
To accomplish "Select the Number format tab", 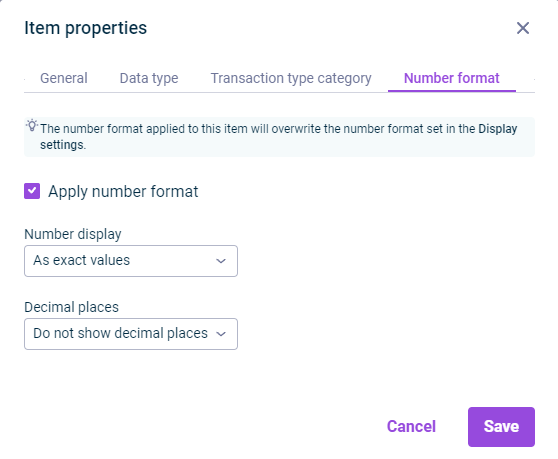I will click(x=452, y=78).
